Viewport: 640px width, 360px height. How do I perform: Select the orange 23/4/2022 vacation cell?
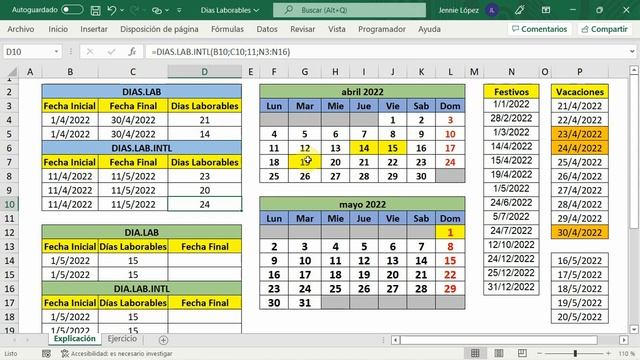[x=580, y=134]
